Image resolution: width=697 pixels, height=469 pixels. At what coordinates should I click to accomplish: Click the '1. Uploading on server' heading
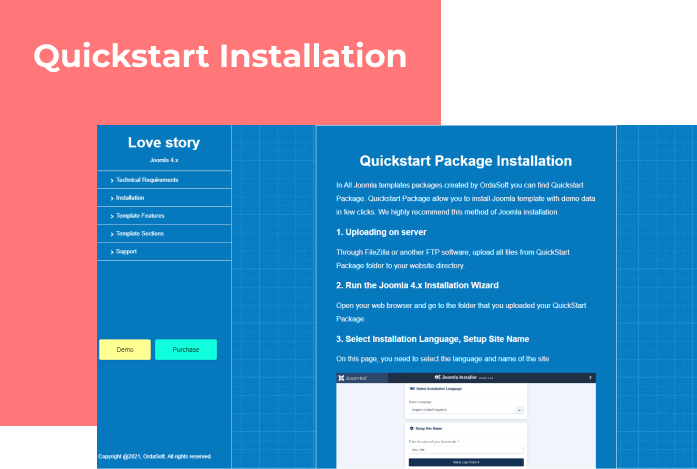click(381, 232)
